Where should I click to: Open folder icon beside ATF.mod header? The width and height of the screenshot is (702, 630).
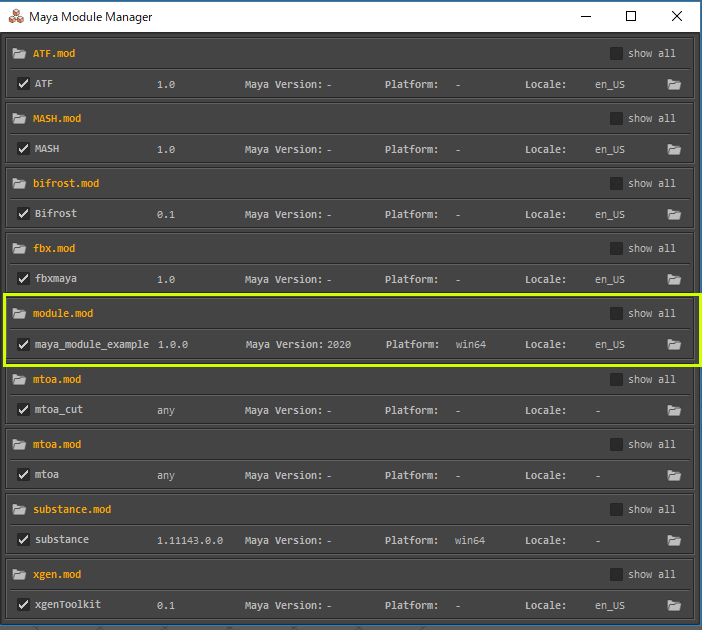[x=19, y=54]
